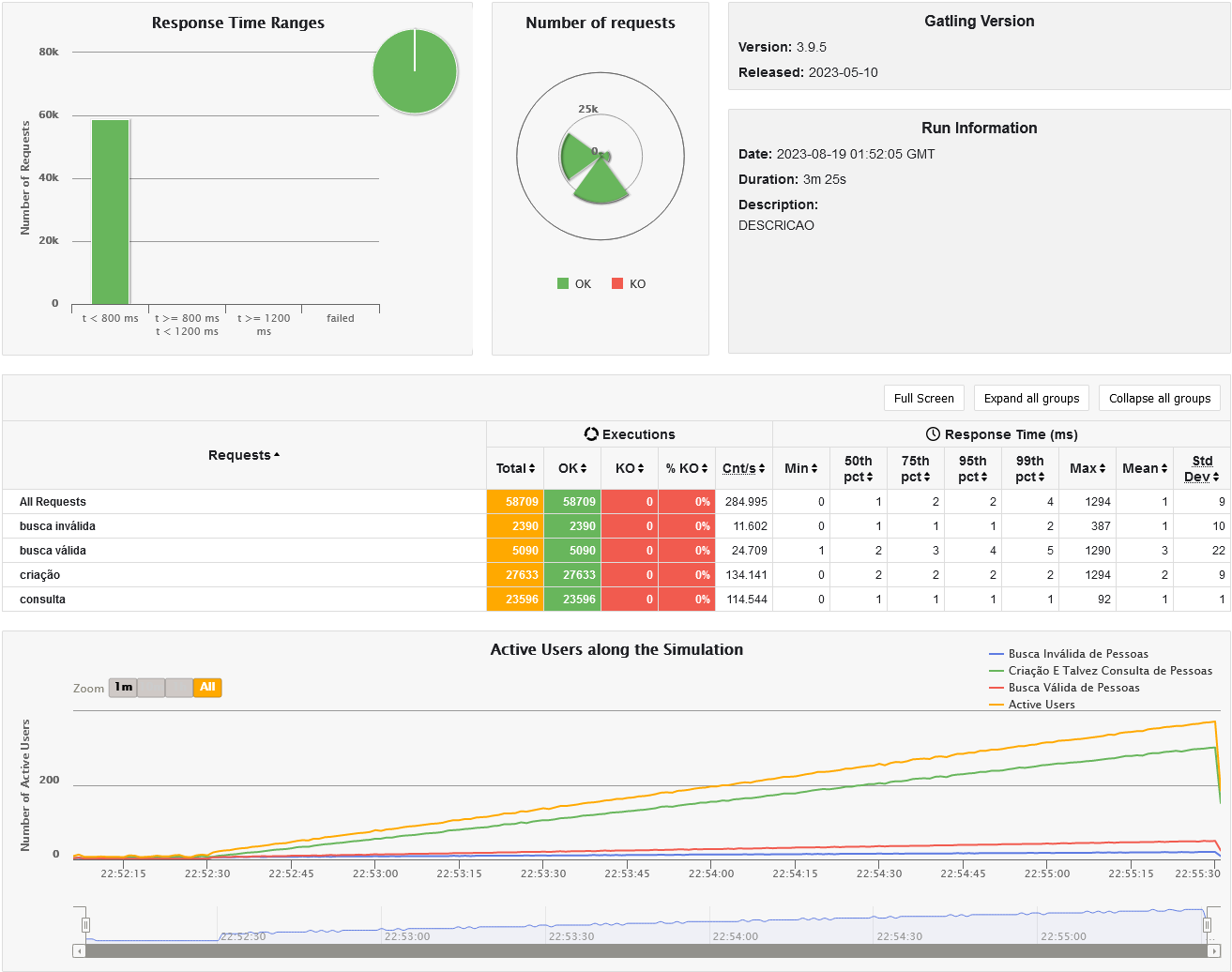
Task: Set chart zoom to All
Action: 207,688
